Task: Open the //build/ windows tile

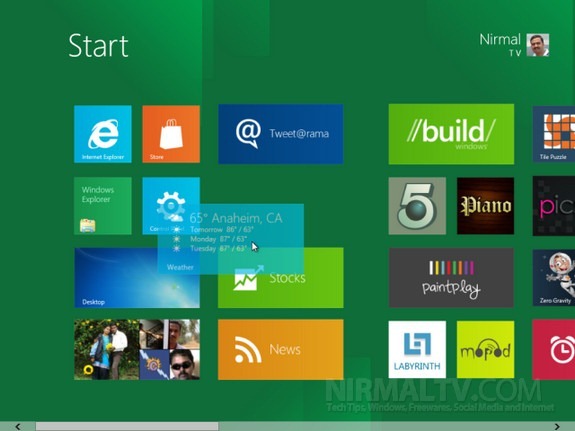Action: [451, 134]
